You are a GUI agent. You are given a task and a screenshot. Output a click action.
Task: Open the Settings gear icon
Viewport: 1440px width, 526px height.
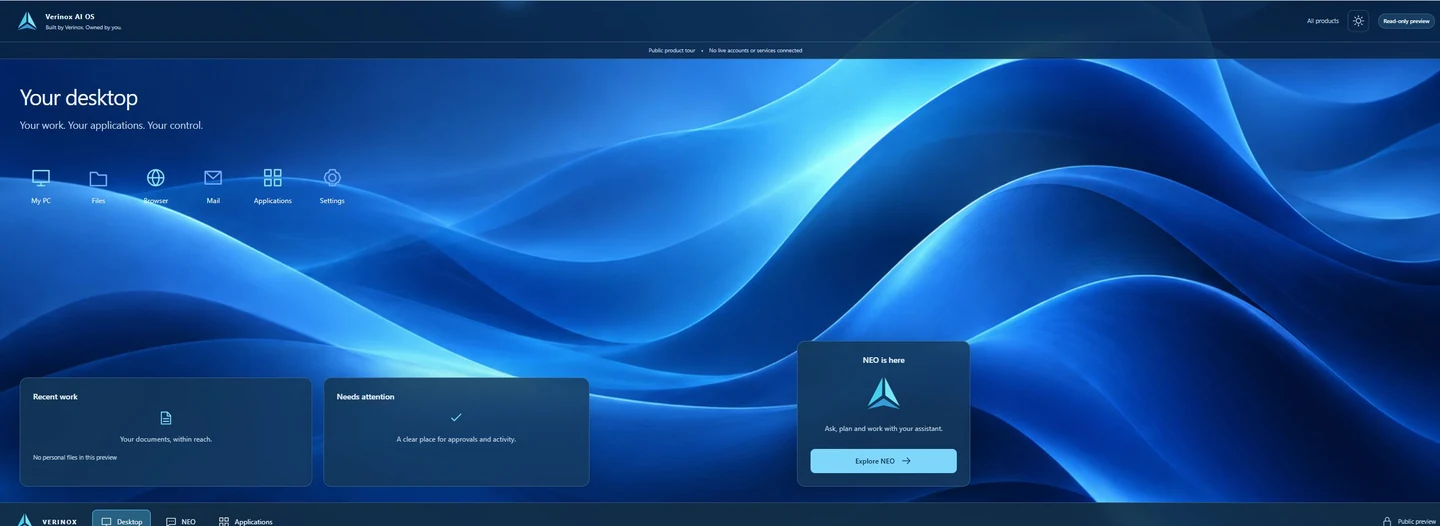pos(332,186)
